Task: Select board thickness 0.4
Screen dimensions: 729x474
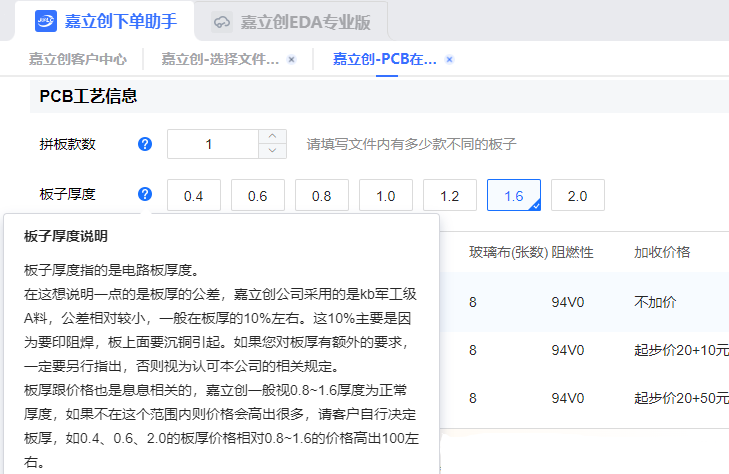Action: [194, 195]
